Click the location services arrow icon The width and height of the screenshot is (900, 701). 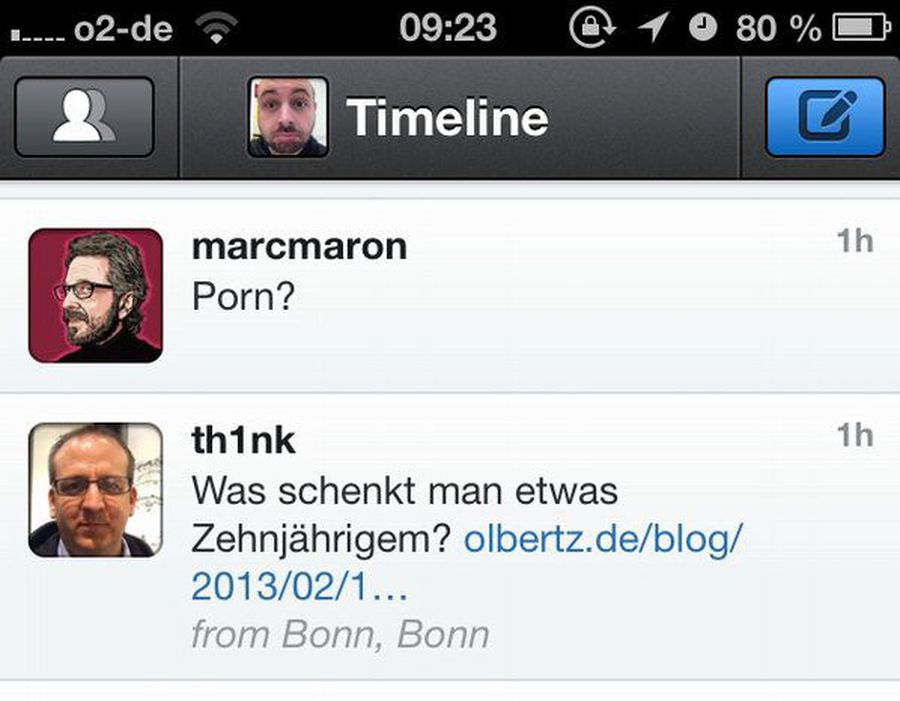653,28
